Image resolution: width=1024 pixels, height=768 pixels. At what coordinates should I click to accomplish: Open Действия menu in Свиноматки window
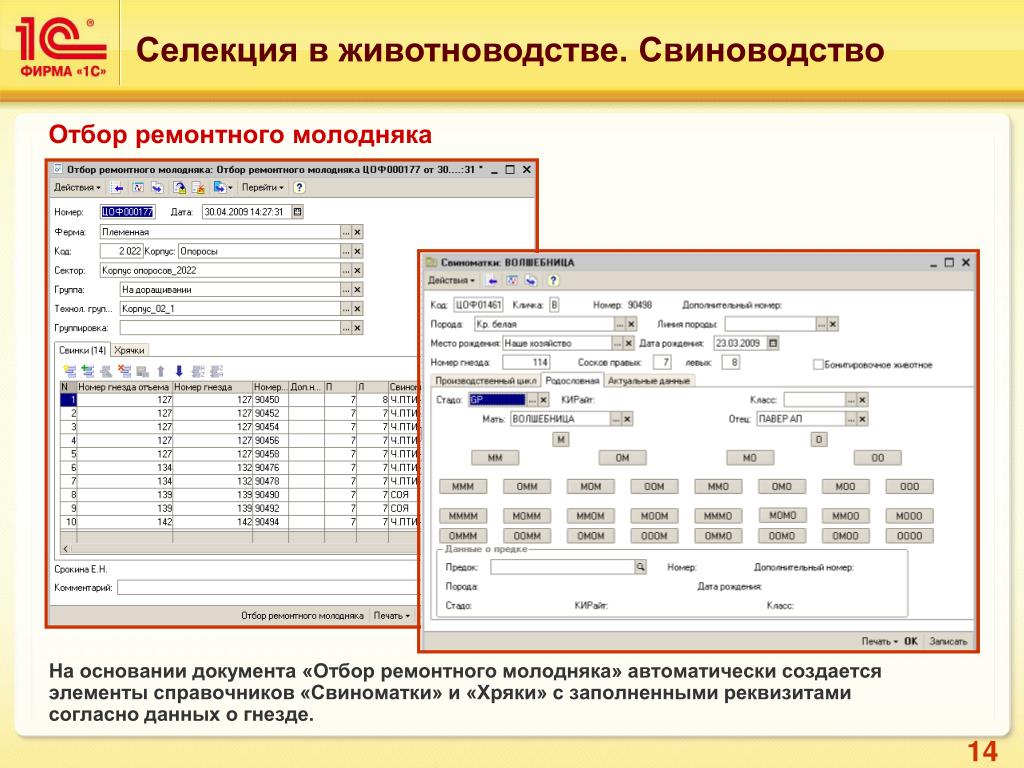(x=451, y=281)
